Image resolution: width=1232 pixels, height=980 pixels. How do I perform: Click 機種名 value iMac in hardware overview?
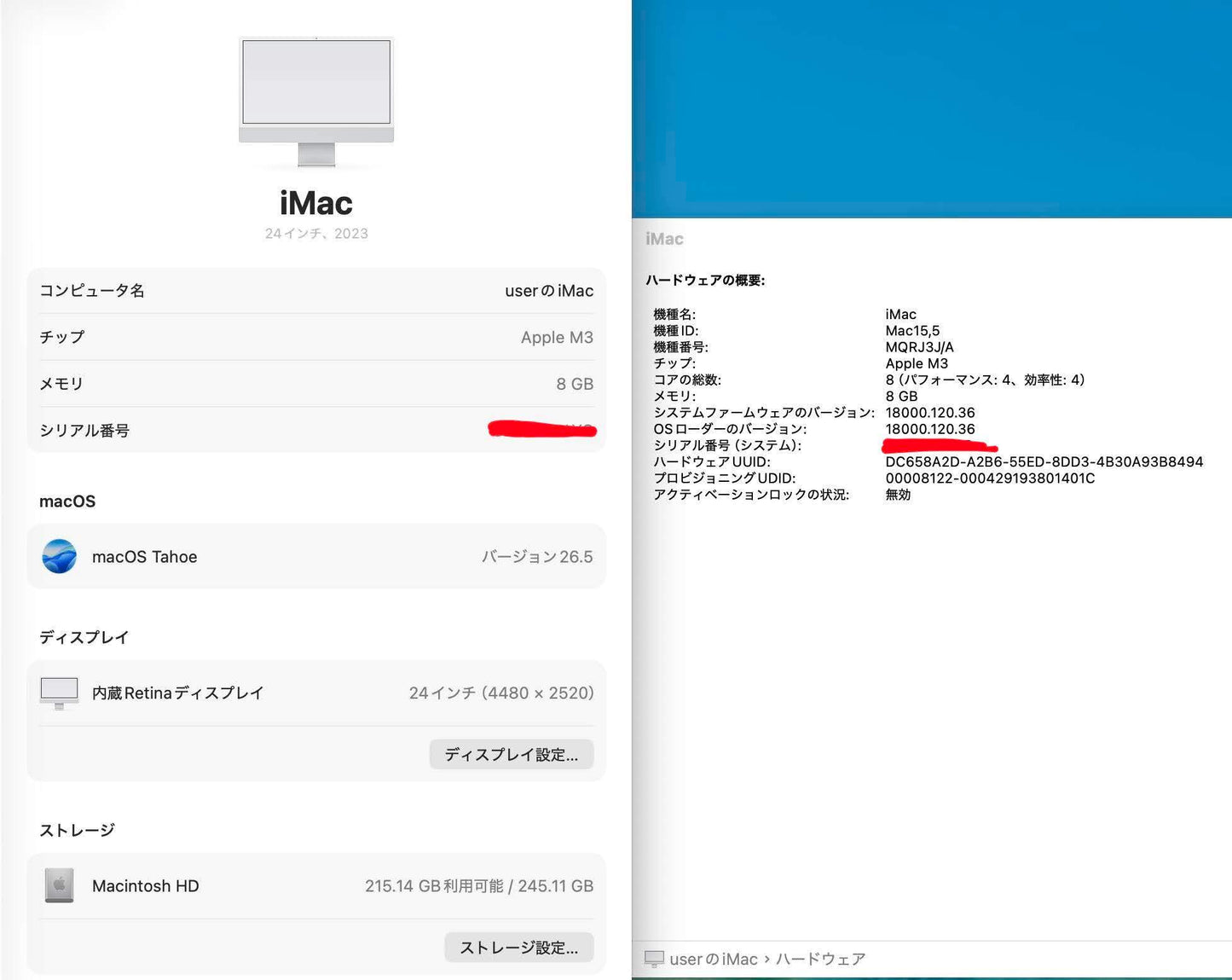point(900,315)
